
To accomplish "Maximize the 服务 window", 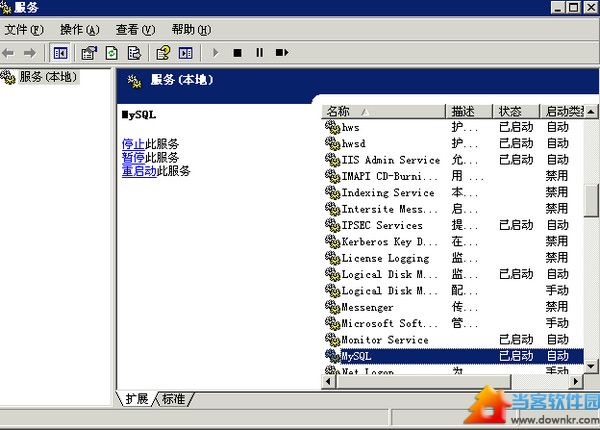I will [x=574, y=7].
